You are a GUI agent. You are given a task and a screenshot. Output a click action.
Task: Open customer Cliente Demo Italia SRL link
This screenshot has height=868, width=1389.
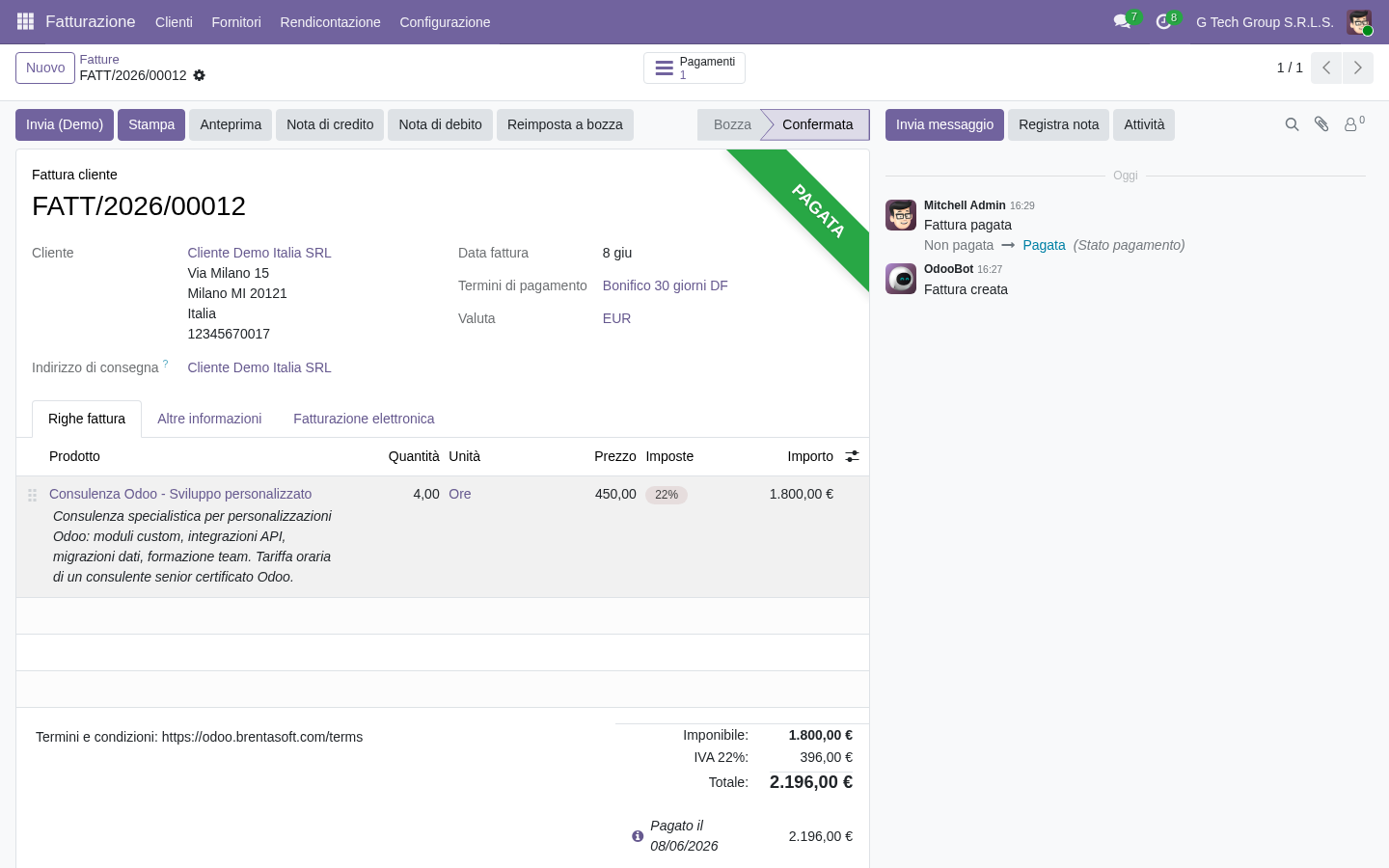[259, 253]
